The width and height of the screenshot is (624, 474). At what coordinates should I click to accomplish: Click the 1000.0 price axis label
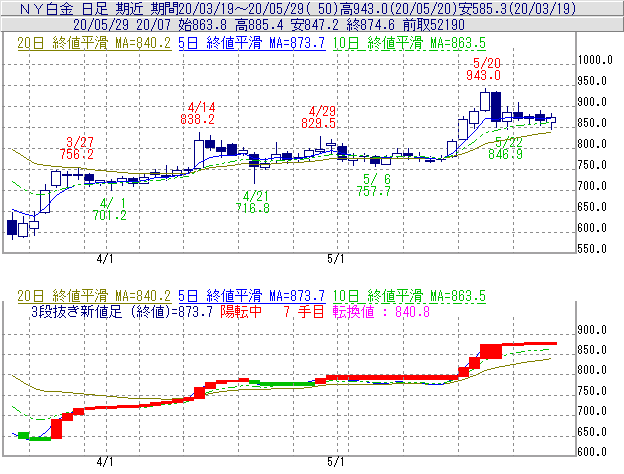click(x=595, y=60)
